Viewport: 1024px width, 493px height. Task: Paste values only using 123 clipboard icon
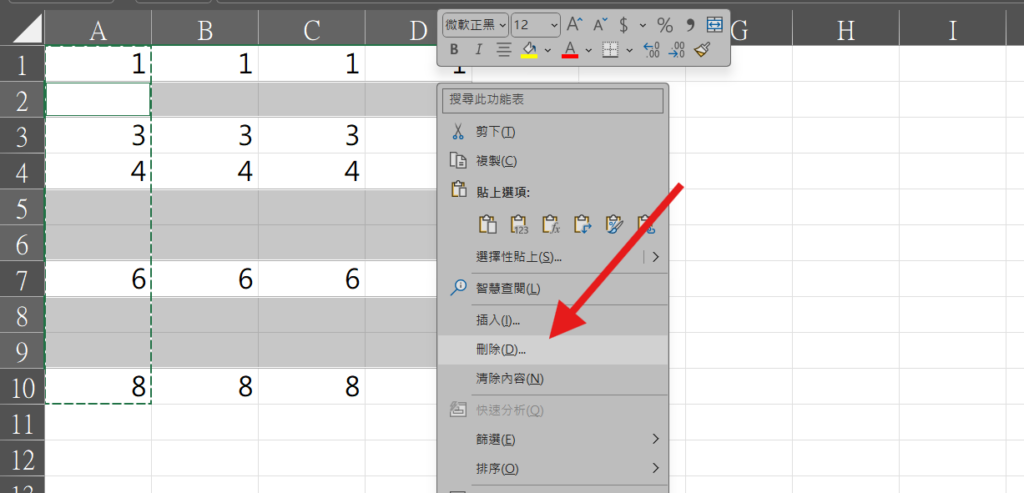click(519, 224)
